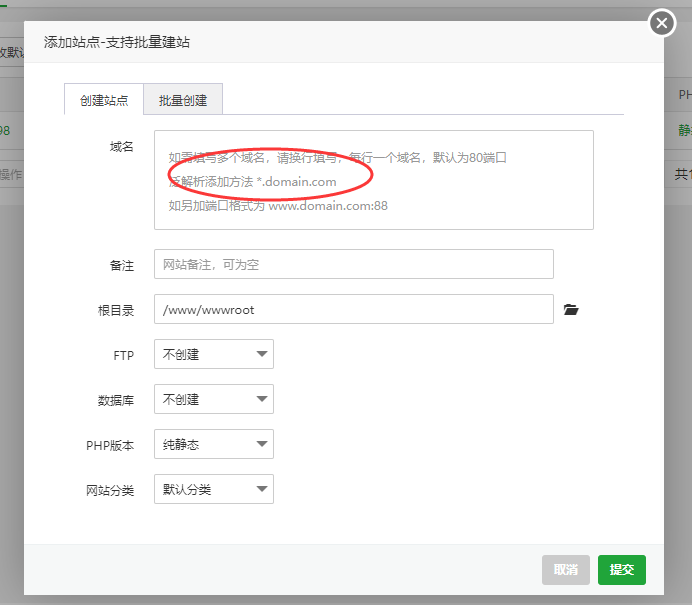This screenshot has height=605, width=692.
Task: Click the 数据库 label
Action: (116, 400)
